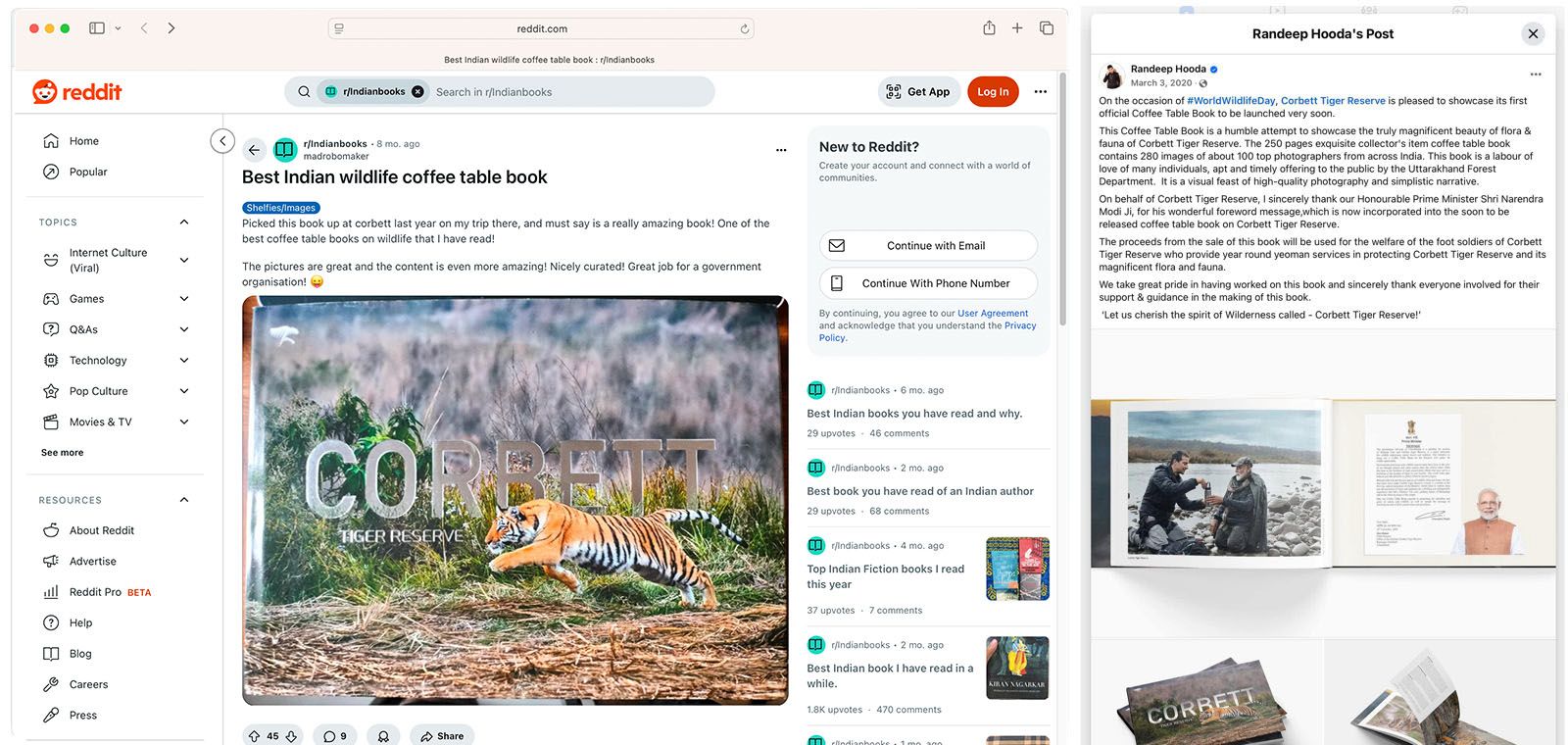Open 'Best book you have read of an Indian author'
The image size is (1568, 745).
coord(920,491)
